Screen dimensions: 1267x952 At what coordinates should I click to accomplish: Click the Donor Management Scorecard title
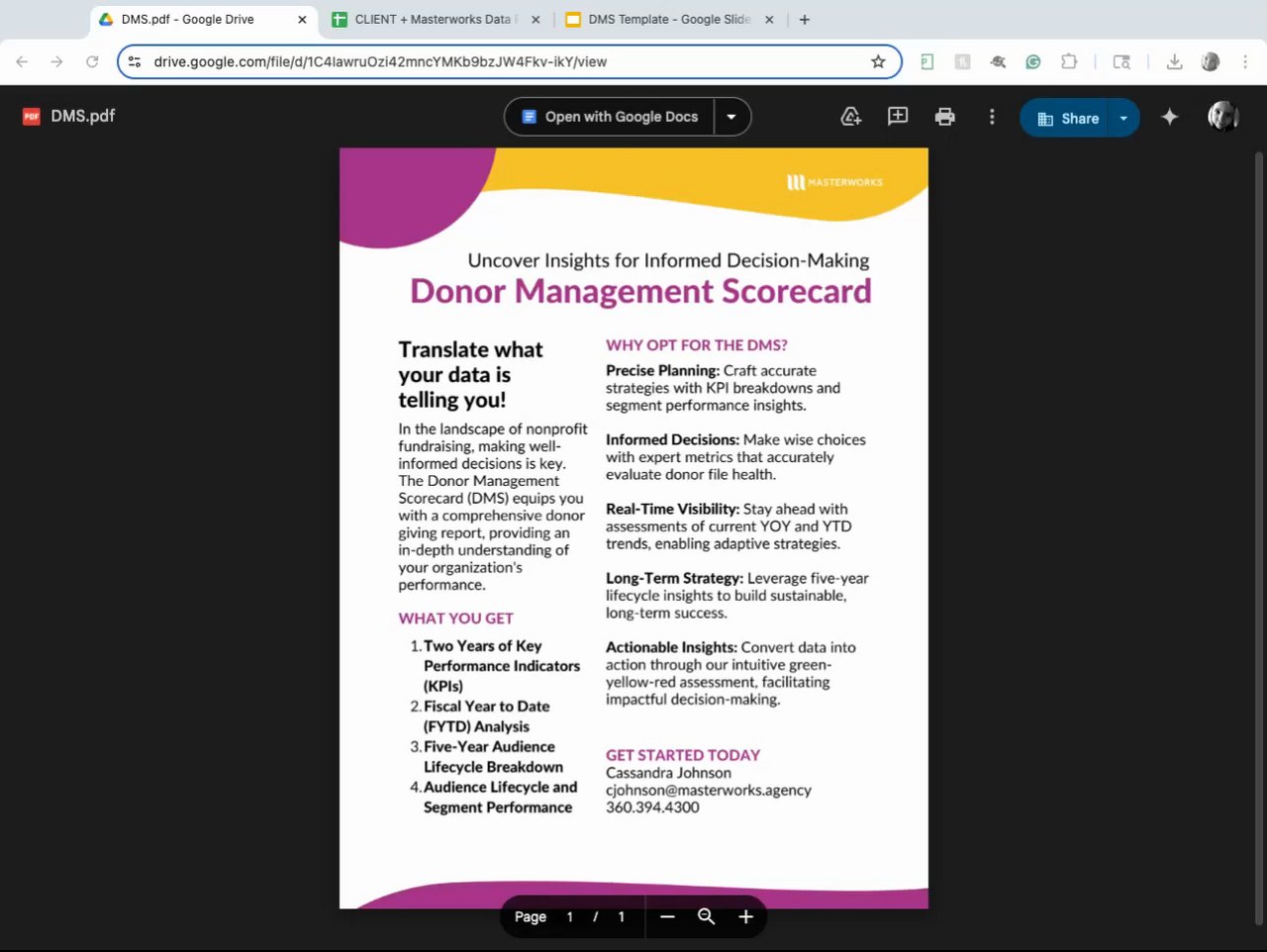pos(640,291)
